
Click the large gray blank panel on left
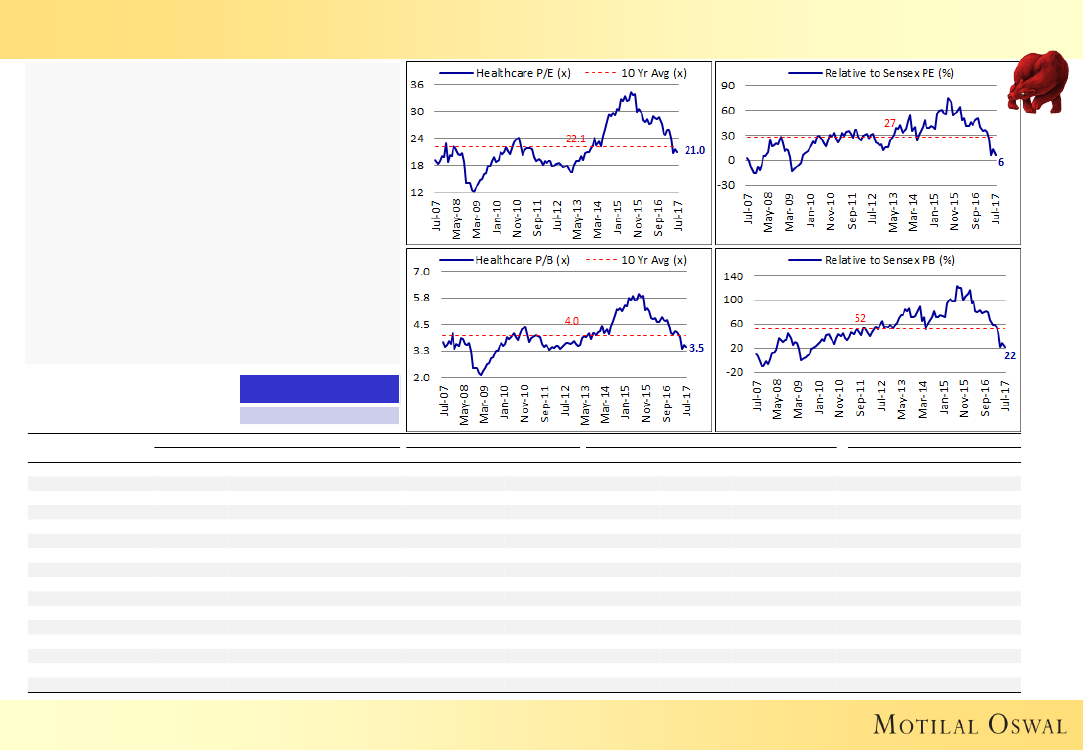tap(210, 212)
